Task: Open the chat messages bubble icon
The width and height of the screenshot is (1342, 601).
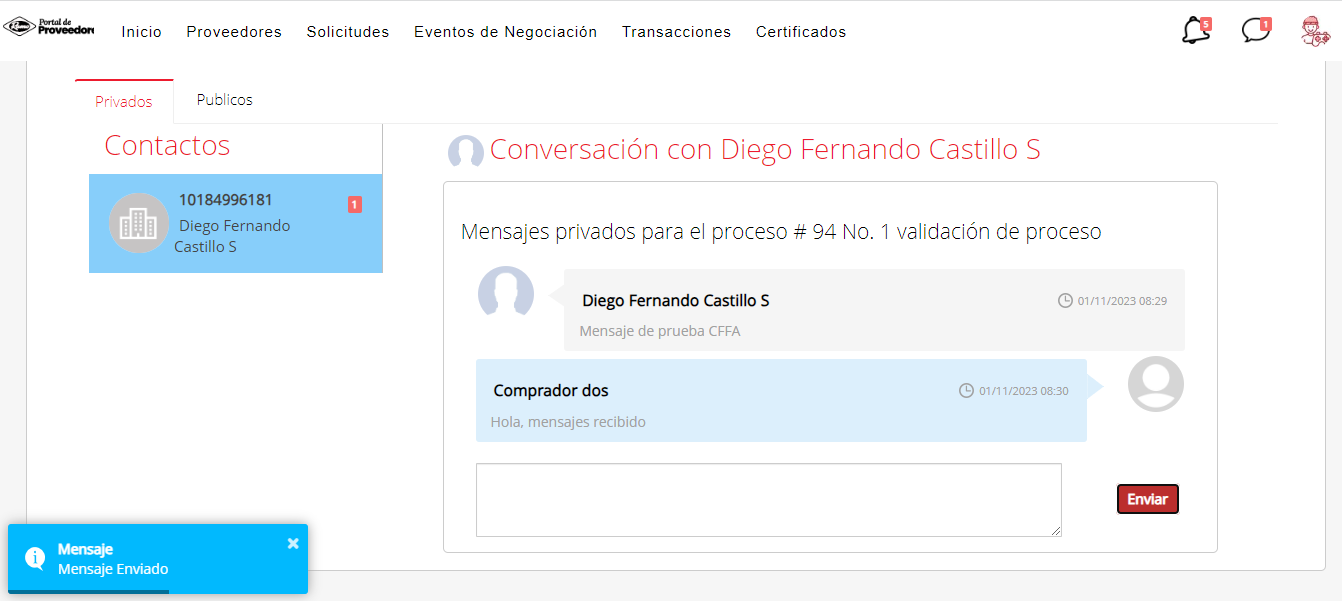Action: (1255, 31)
